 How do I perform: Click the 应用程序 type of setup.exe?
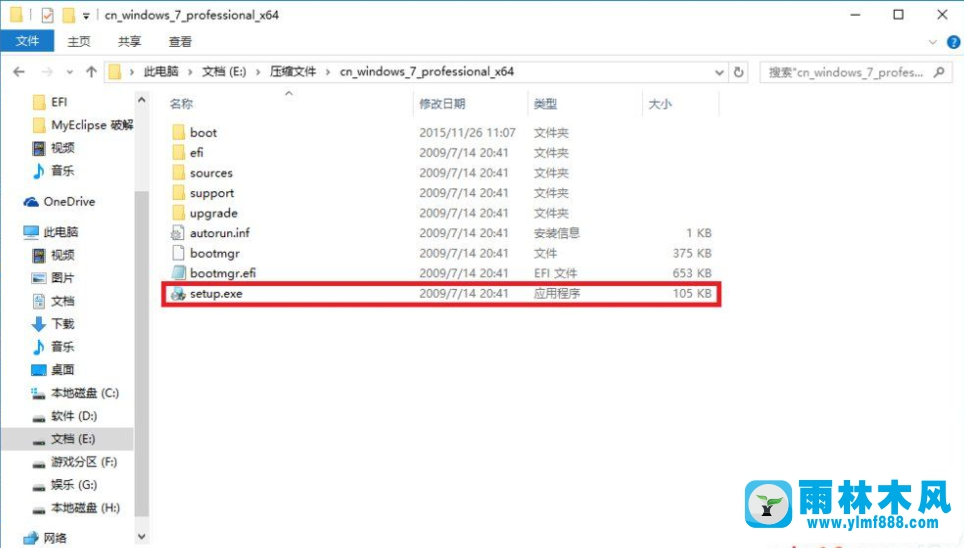point(556,293)
